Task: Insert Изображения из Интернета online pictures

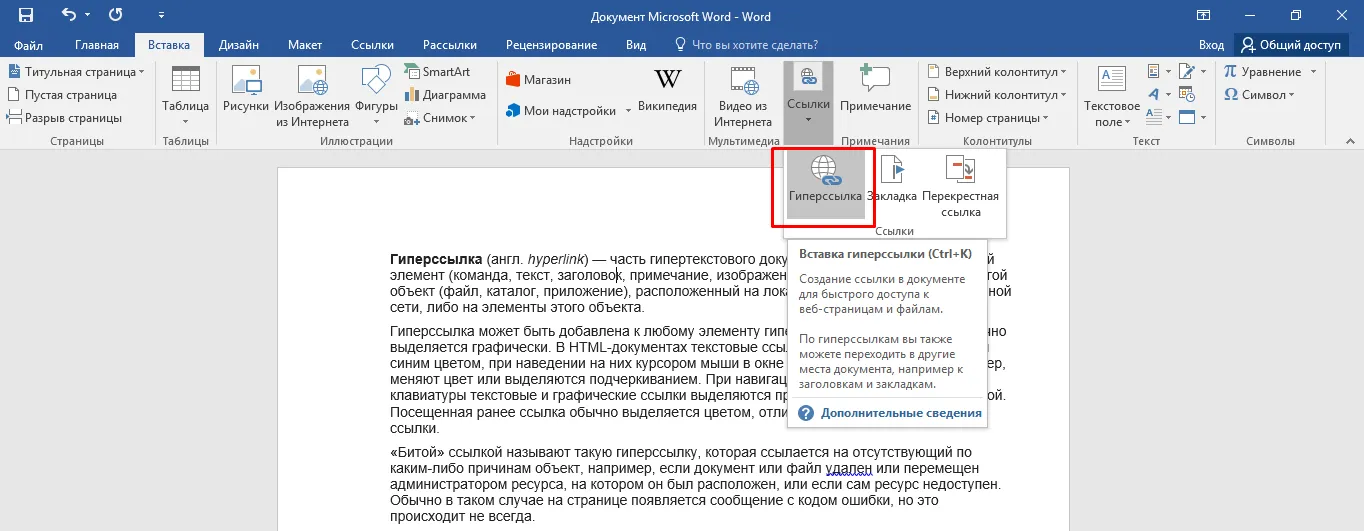Action: coord(312,96)
